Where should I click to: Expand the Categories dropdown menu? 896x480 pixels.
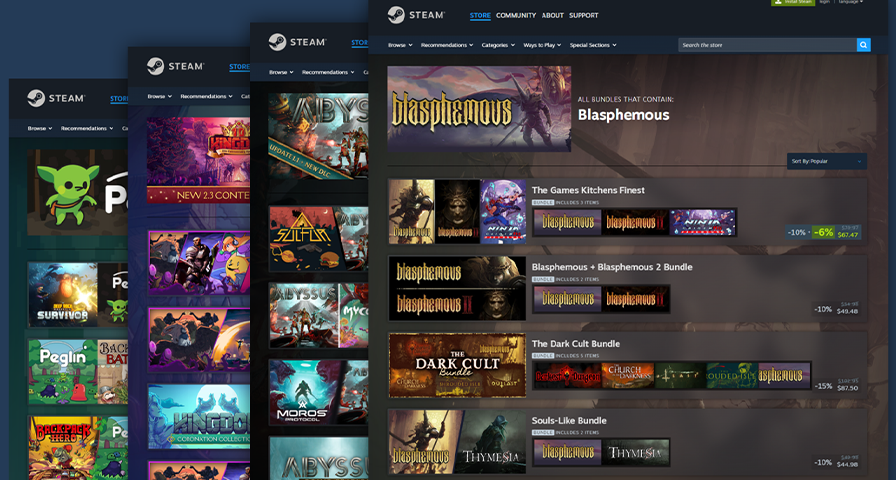(498, 45)
